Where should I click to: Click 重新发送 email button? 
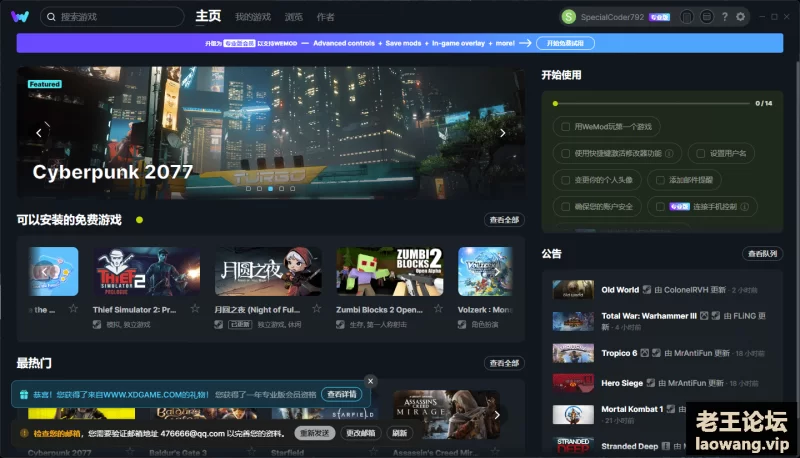coord(315,433)
